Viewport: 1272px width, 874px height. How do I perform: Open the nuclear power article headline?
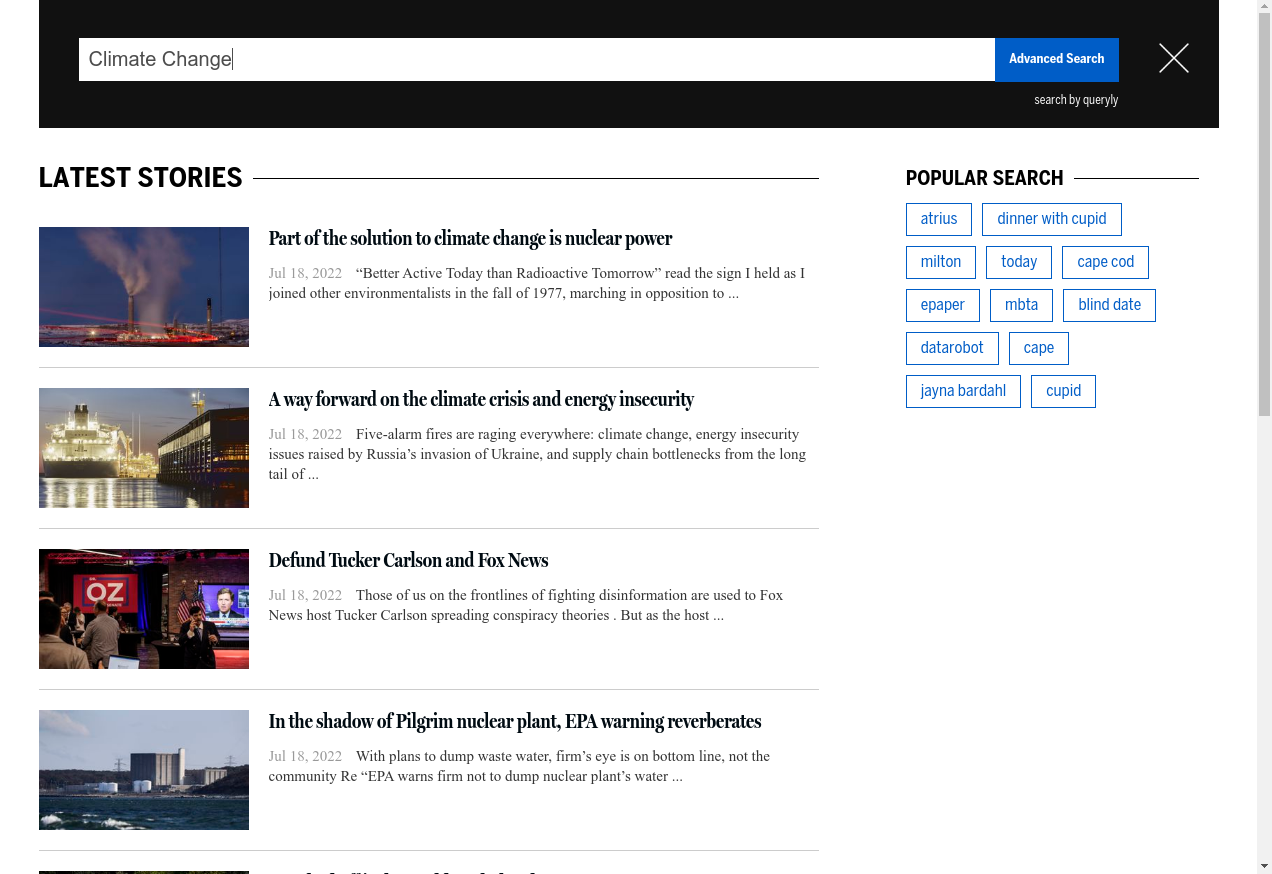[470, 239]
